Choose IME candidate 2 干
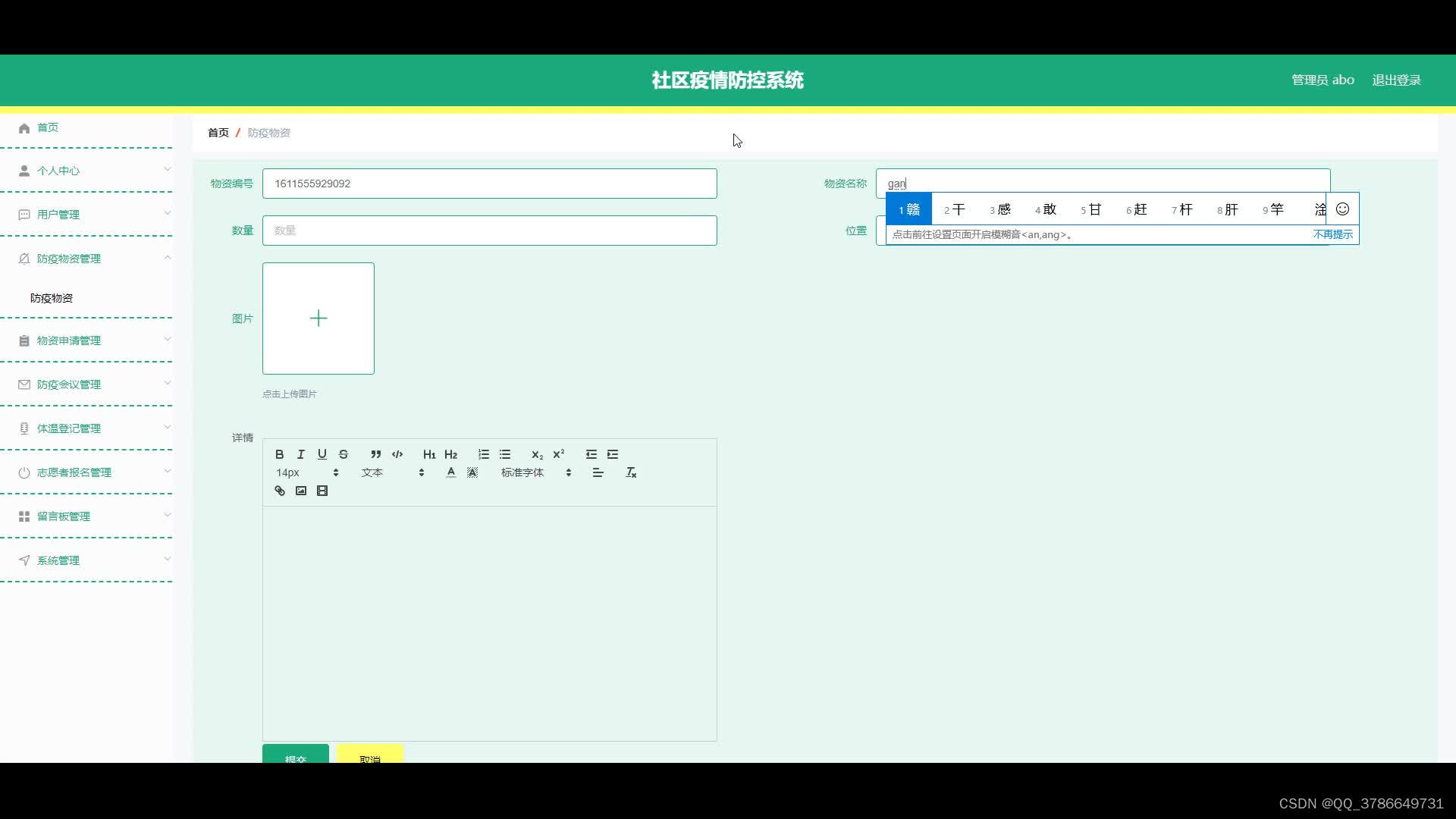Image resolution: width=1456 pixels, height=819 pixels. pyautogui.click(x=955, y=209)
